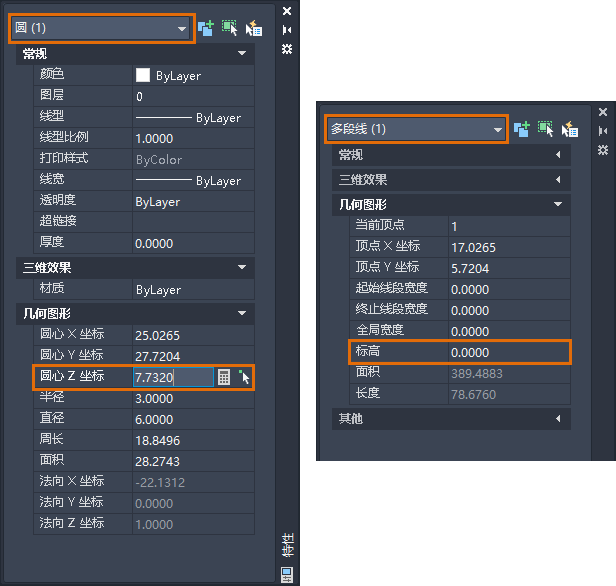Open palette settings menu of circle properties palette

click(287, 49)
